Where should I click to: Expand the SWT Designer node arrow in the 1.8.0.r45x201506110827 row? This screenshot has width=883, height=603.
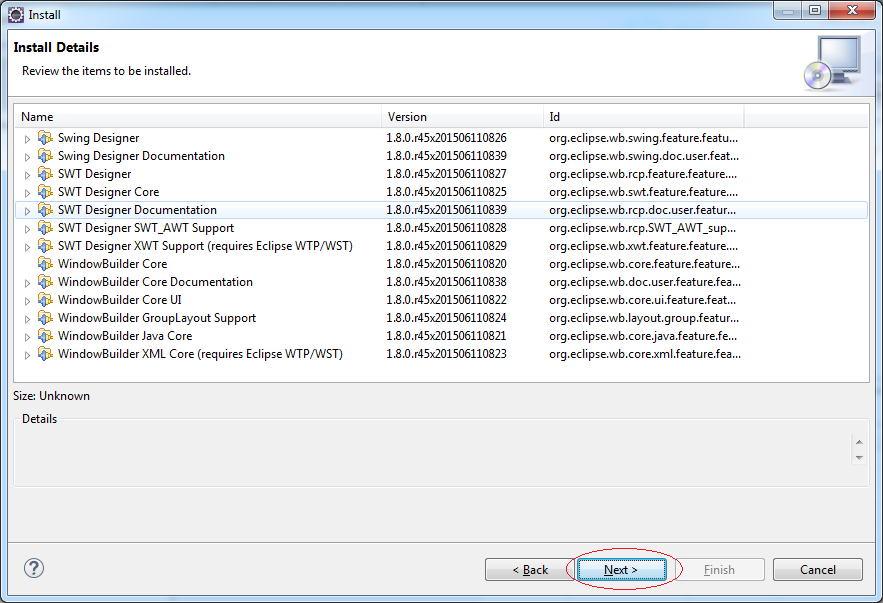27,175
